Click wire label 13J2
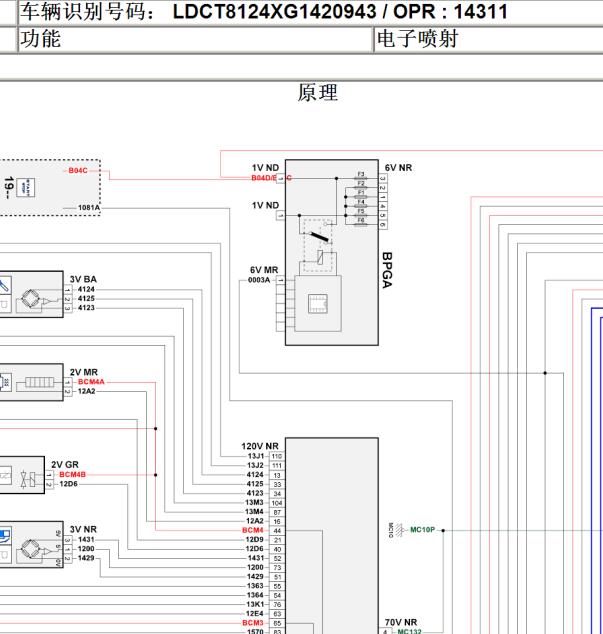Screen dimensions: 603x634 (x=255, y=465)
